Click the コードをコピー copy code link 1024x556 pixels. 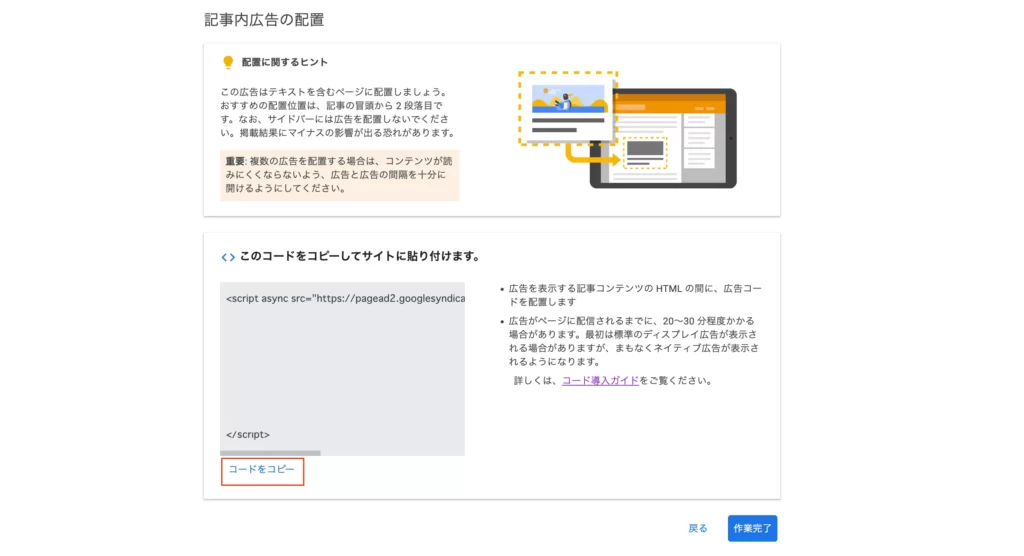(261, 470)
